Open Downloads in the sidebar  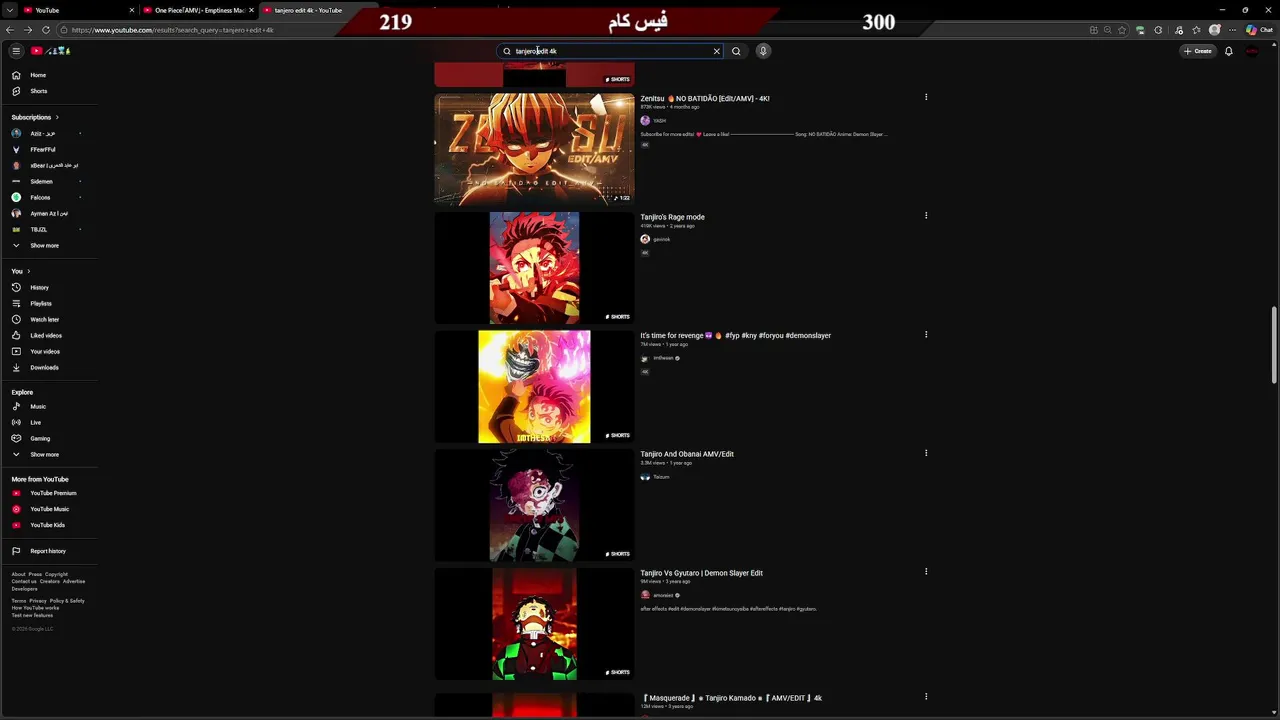click(x=48, y=367)
